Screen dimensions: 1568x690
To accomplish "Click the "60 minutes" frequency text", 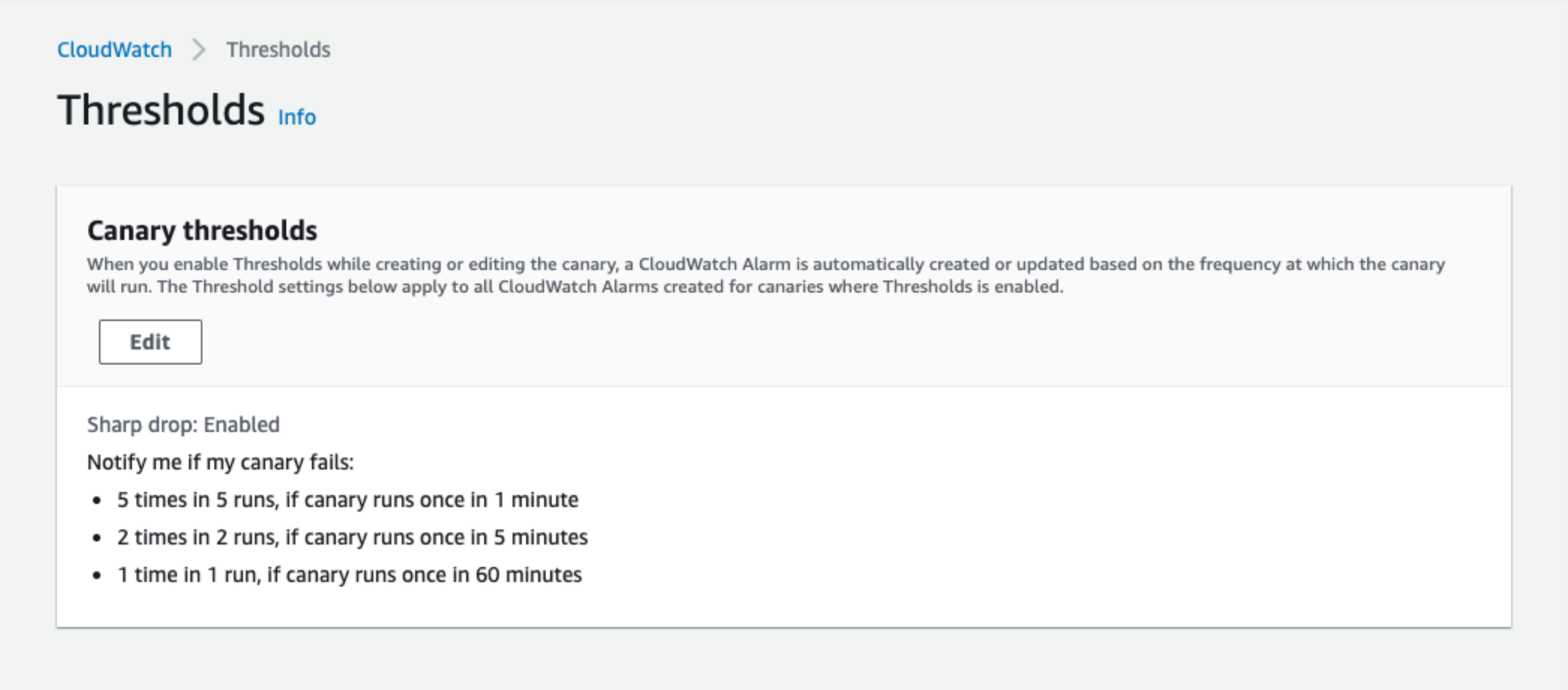I will pyautogui.click(x=528, y=574).
